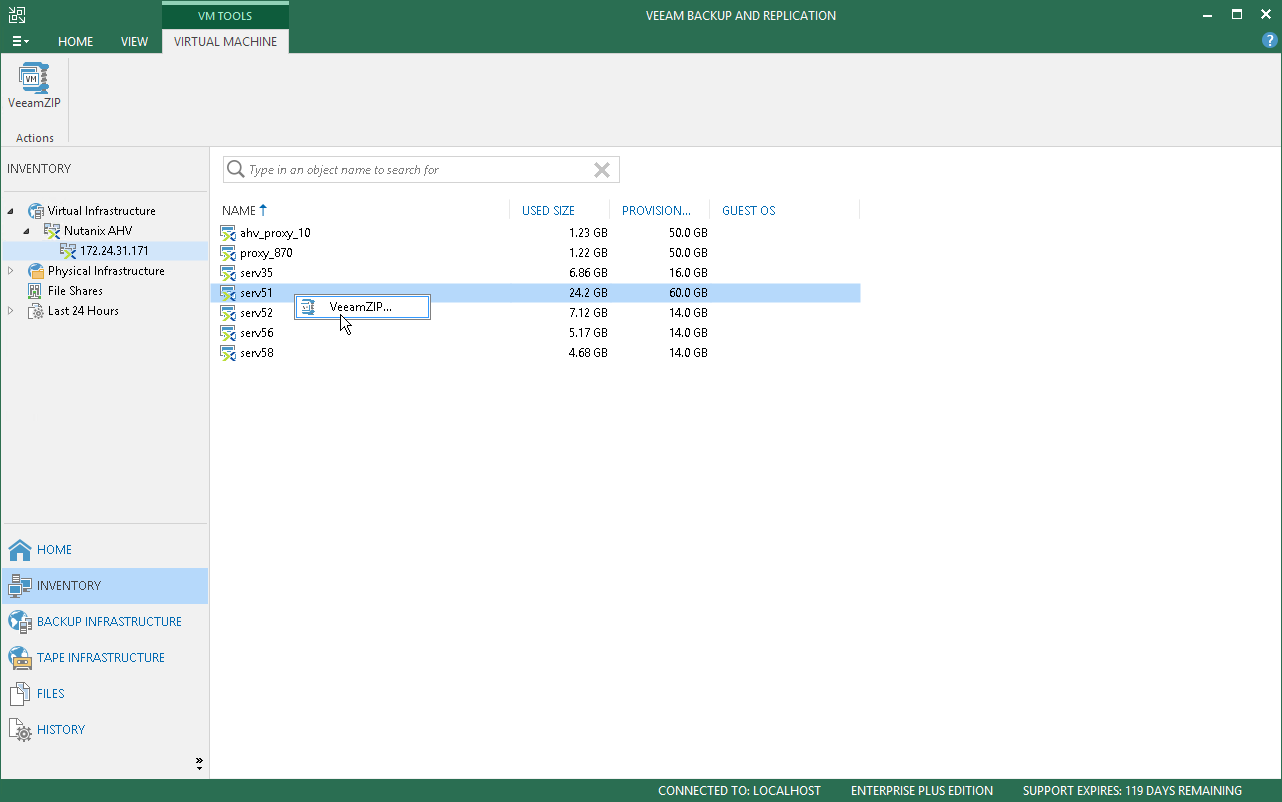Click the Backup Infrastructure pane icon

20,622
